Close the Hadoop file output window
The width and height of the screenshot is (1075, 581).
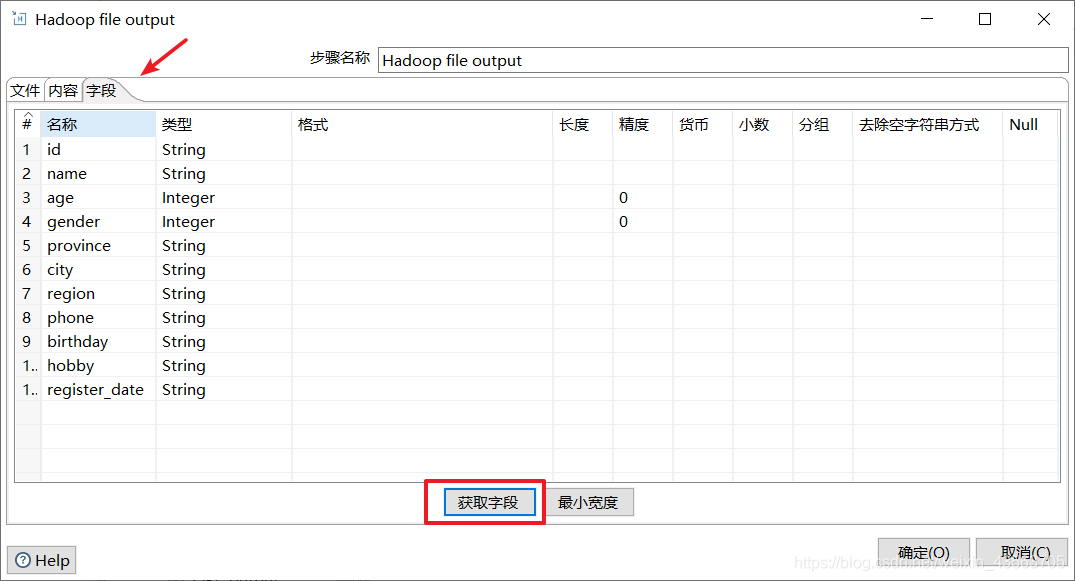pyautogui.click(x=1043, y=19)
